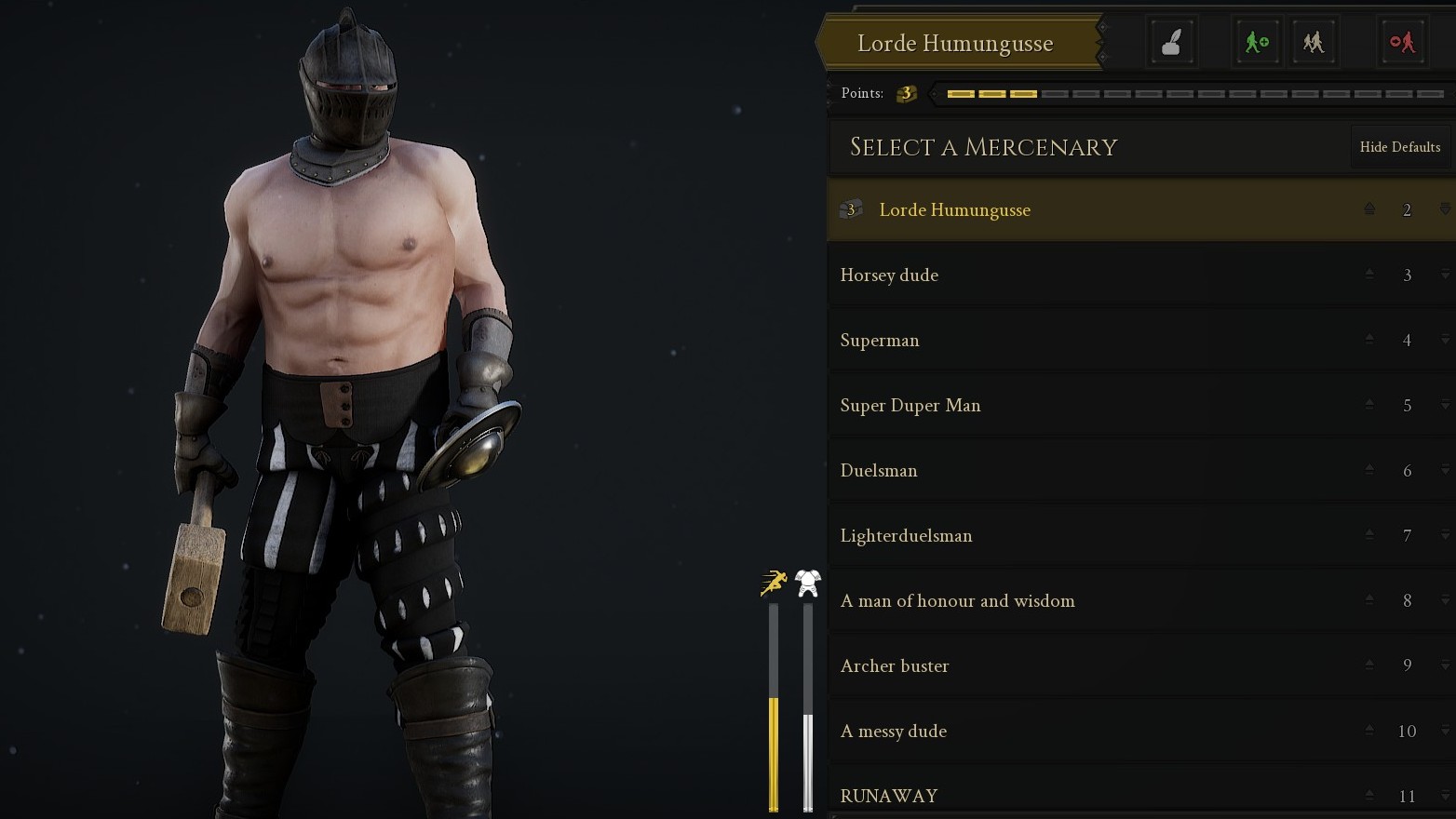Click the duplicate mercenary icon with two figures
Image resolution: width=1456 pixels, height=819 pixels.
[x=1314, y=42]
